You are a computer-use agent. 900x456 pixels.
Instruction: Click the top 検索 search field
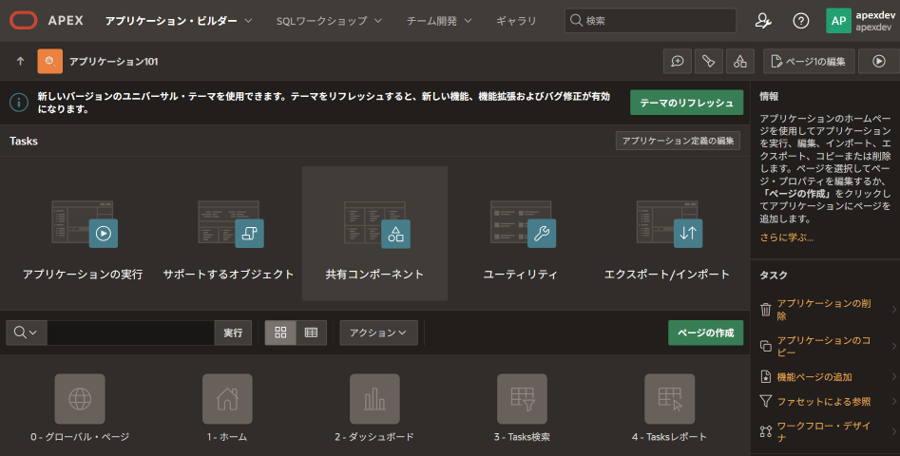pos(650,21)
